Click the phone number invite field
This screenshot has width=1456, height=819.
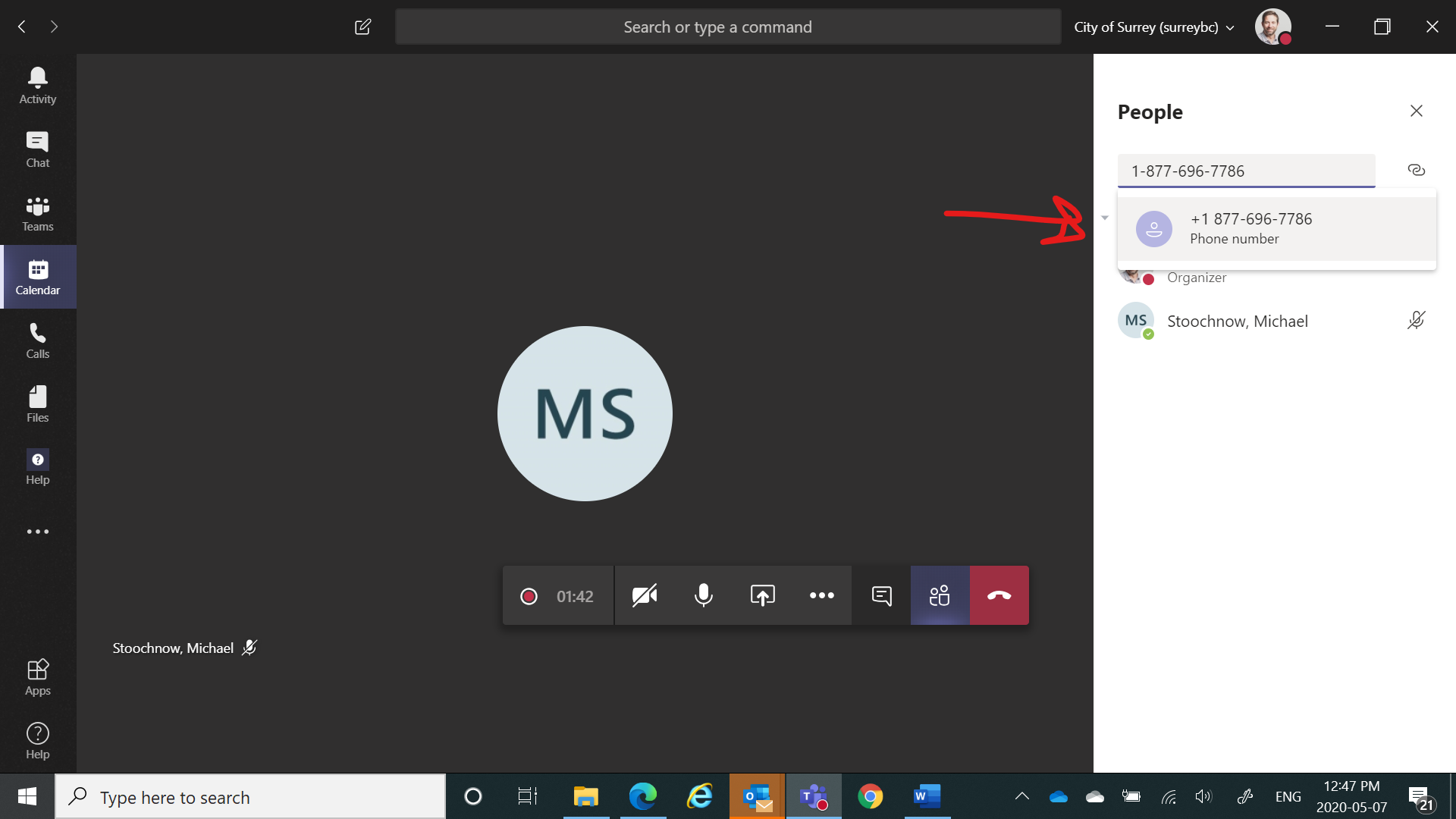(x=1246, y=171)
